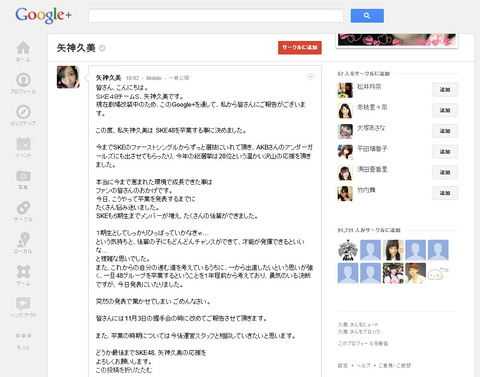Add 大塚あさな with the add button
This screenshot has width=480, height=377.
click(x=445, y=131)
